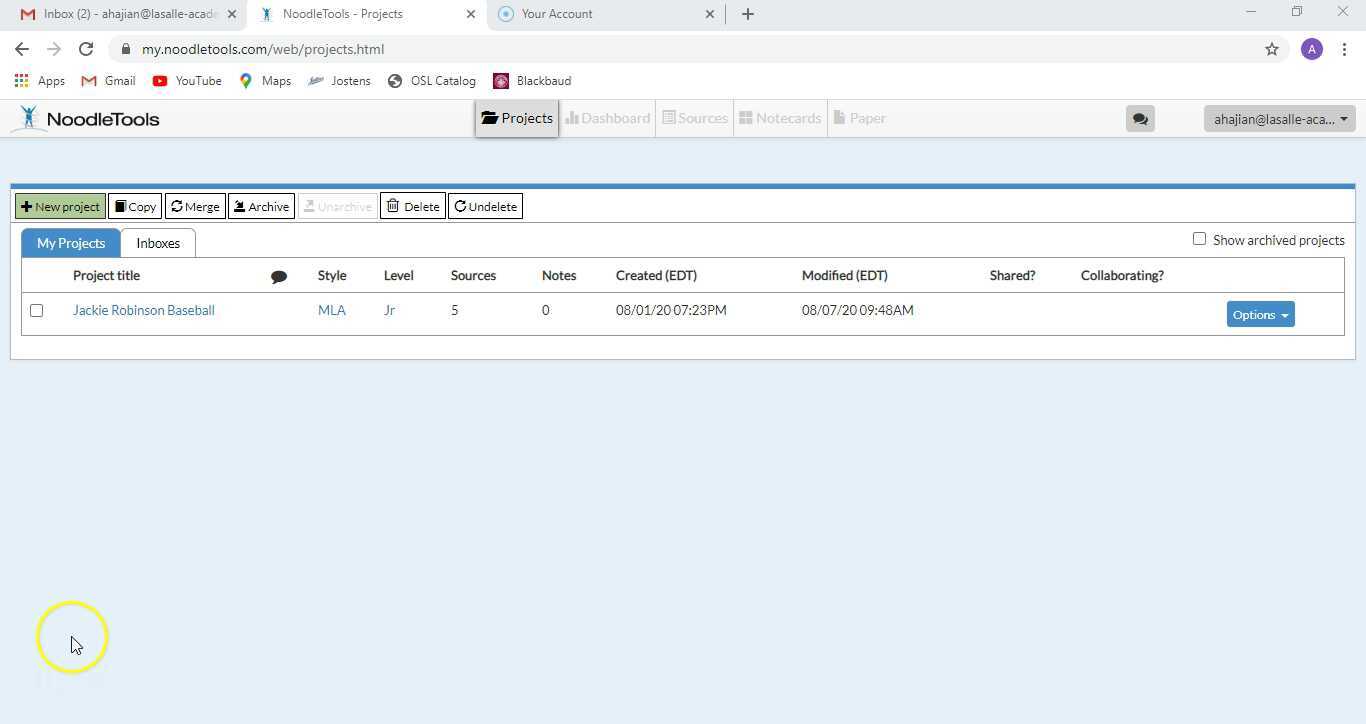The image size is (1366, 724).
Task: Click the Undelete button
Action: [x=485, y=207]
